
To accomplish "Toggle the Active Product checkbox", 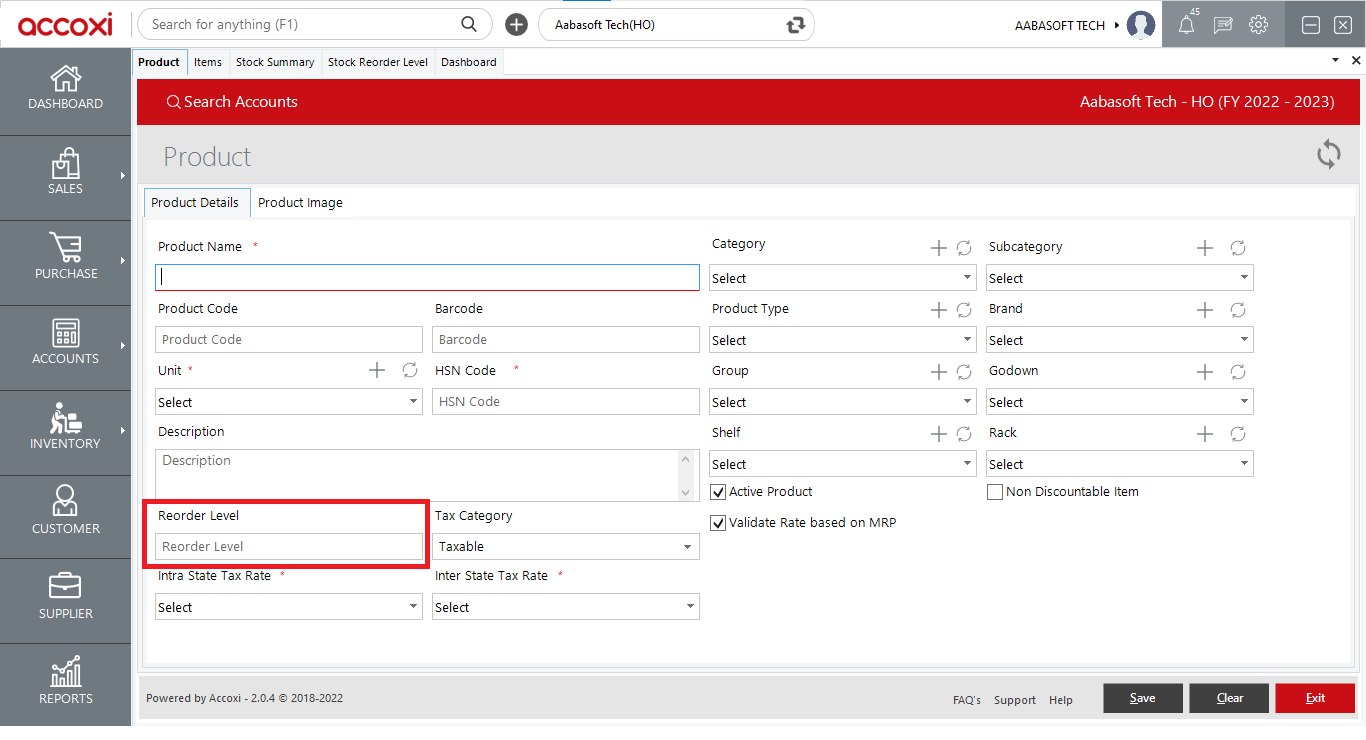I will (x=718, y=492).
